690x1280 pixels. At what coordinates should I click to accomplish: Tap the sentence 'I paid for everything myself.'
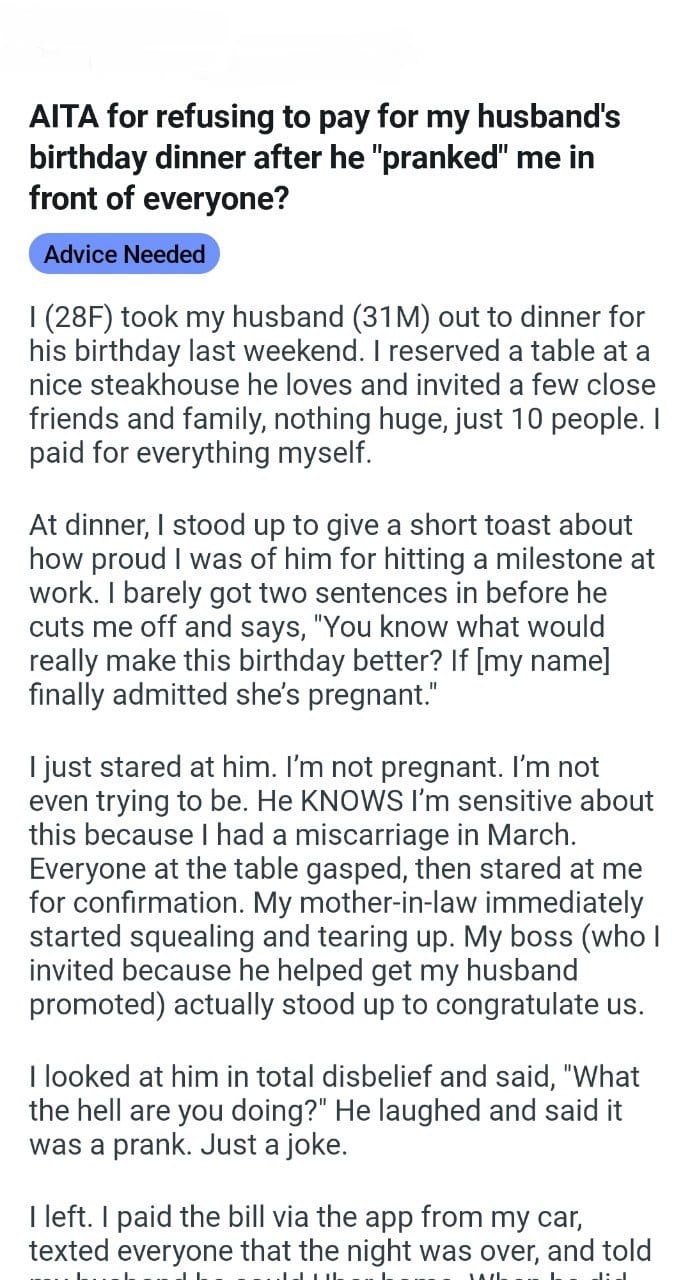[200, 452]
